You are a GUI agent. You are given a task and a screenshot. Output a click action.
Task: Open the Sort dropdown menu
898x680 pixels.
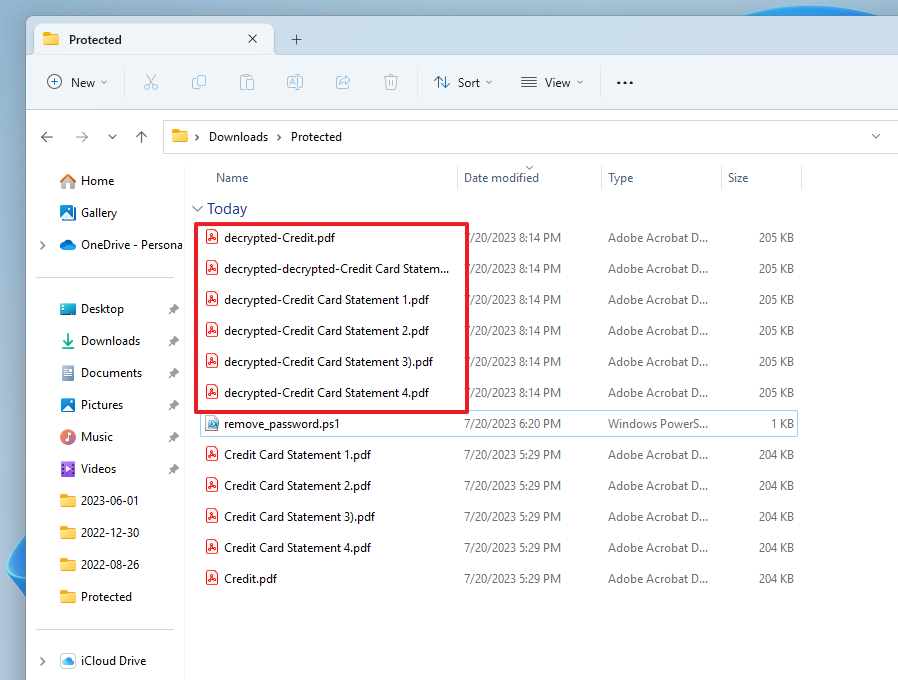pos(463,82)
